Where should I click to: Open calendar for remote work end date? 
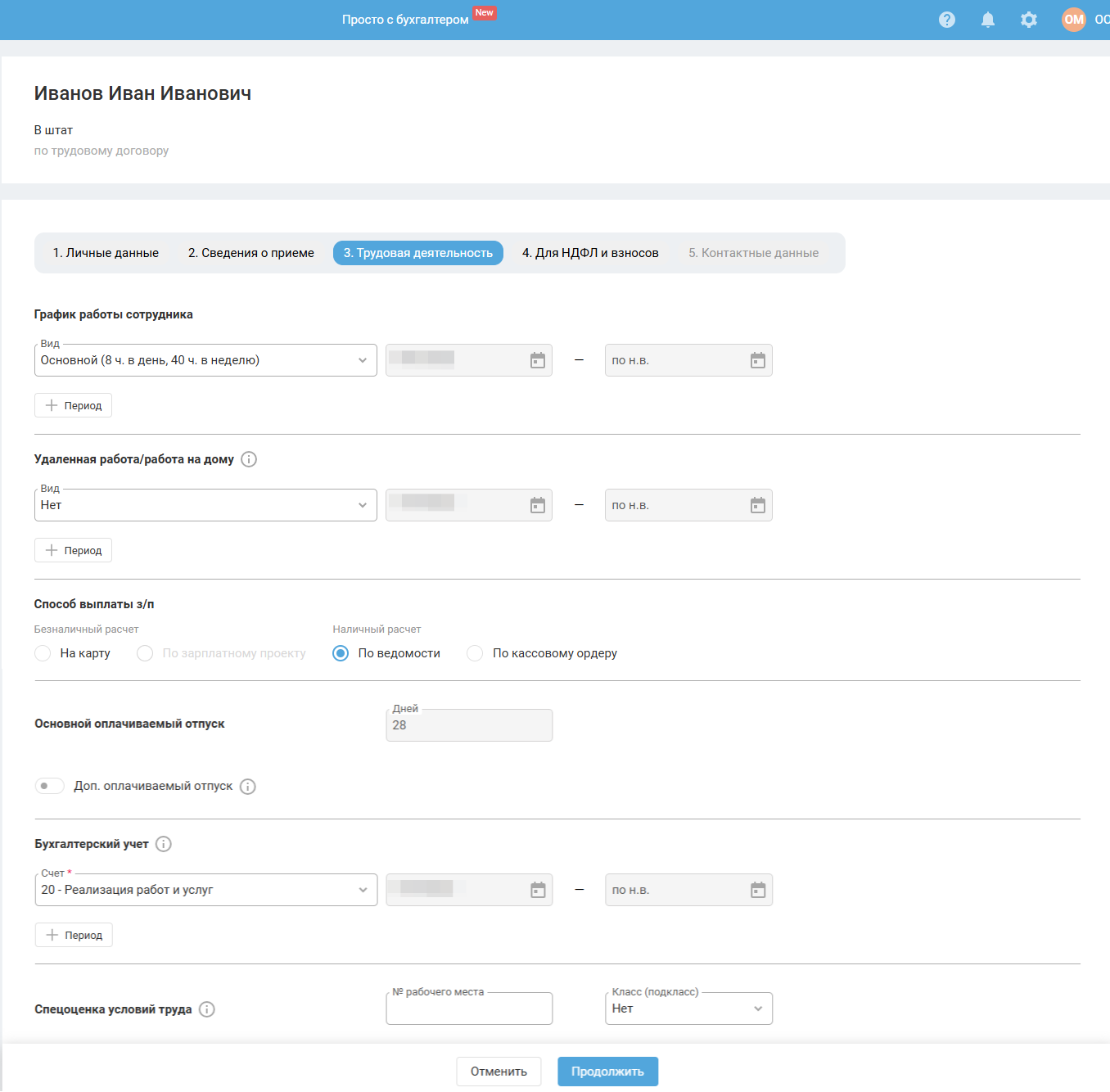tap(758, 505)
